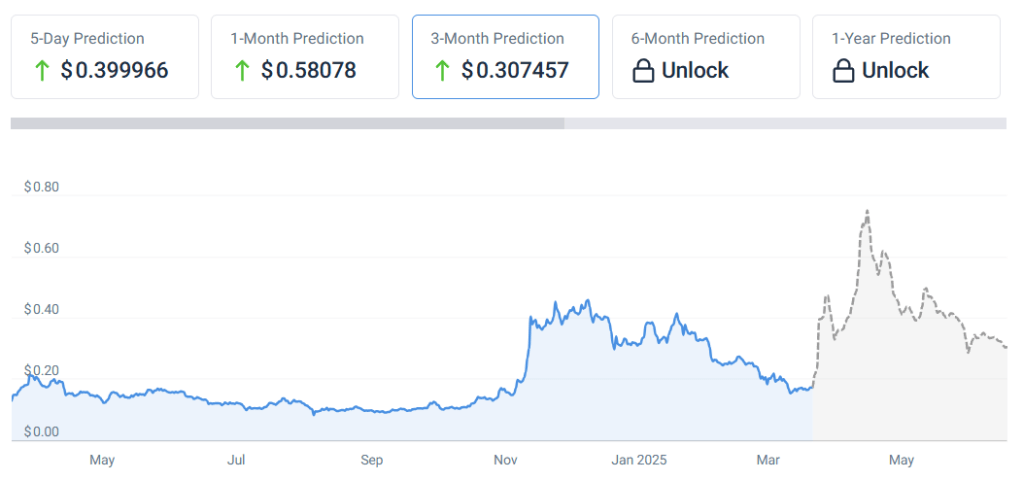The height and width of the screenshot is (481, 1023).
Task: Click the 1-Year Prediction lock icon
Action: (843, 71)
